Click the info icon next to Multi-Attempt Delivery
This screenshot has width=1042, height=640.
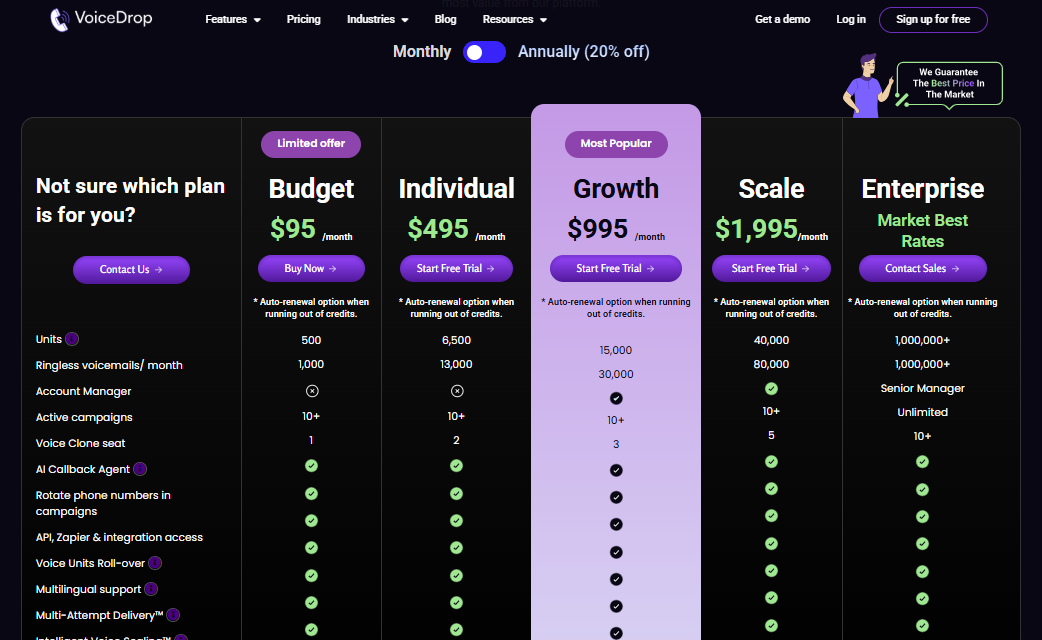click(173, 615)
